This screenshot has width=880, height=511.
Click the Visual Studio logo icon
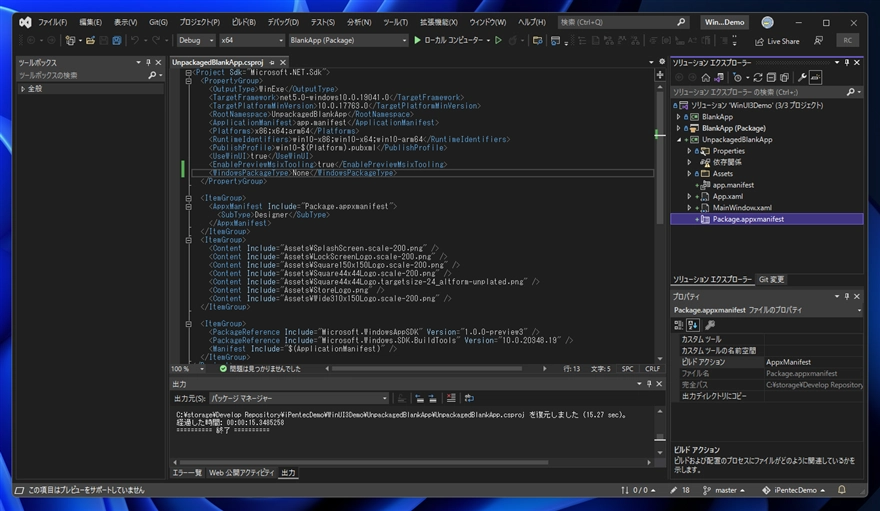tap(25, 22)
